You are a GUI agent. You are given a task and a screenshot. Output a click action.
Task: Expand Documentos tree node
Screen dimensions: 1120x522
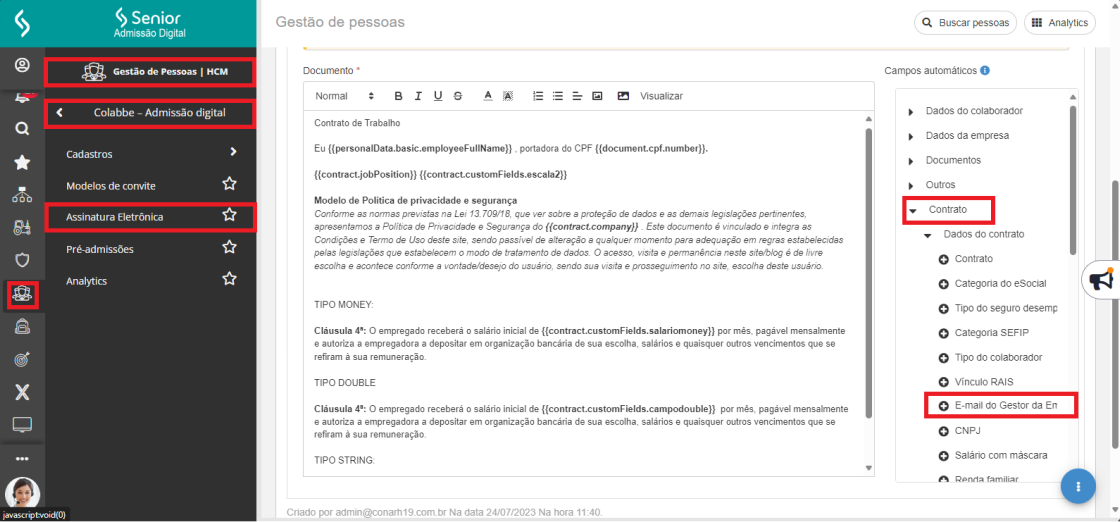[x=911, y=161]
